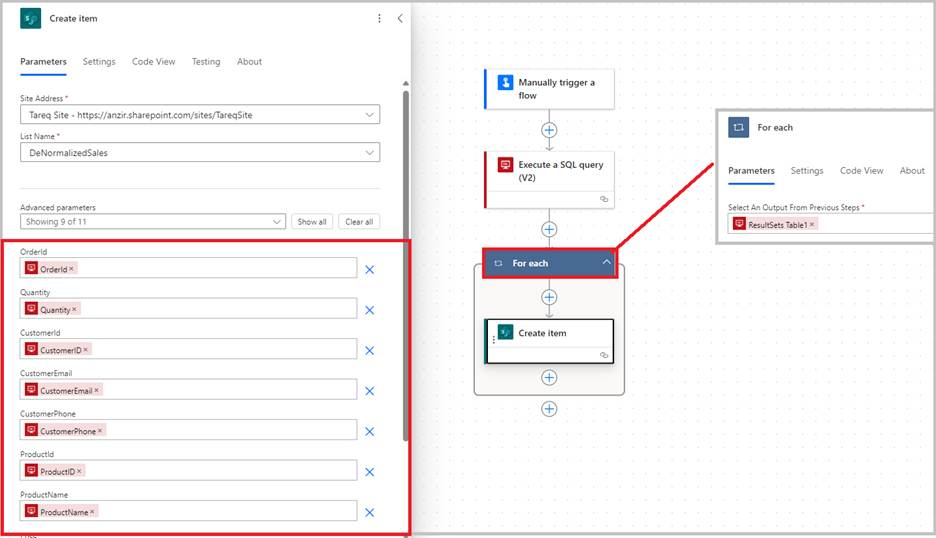Delete the Quantity dynamic content token
Image resolution: width=936 pixels, height=538 pixels.
pos(75,310)
